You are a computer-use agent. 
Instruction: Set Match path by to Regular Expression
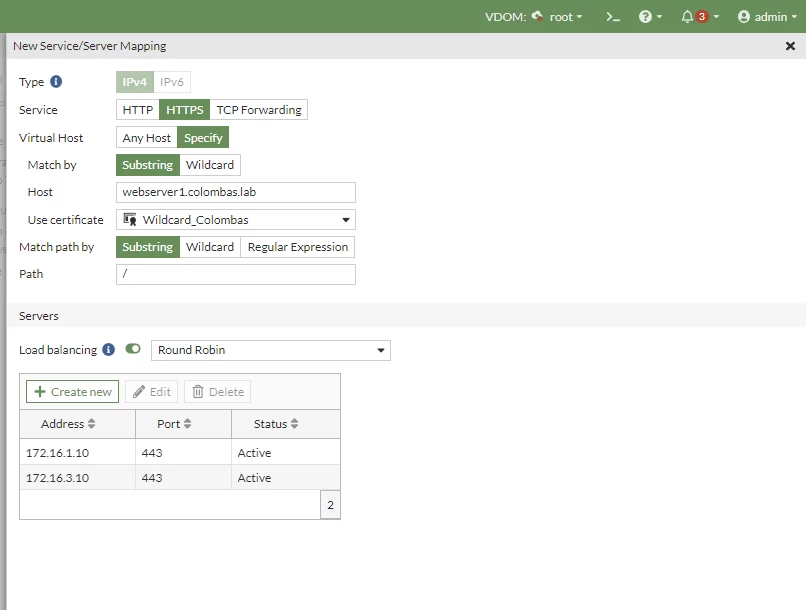298,247
